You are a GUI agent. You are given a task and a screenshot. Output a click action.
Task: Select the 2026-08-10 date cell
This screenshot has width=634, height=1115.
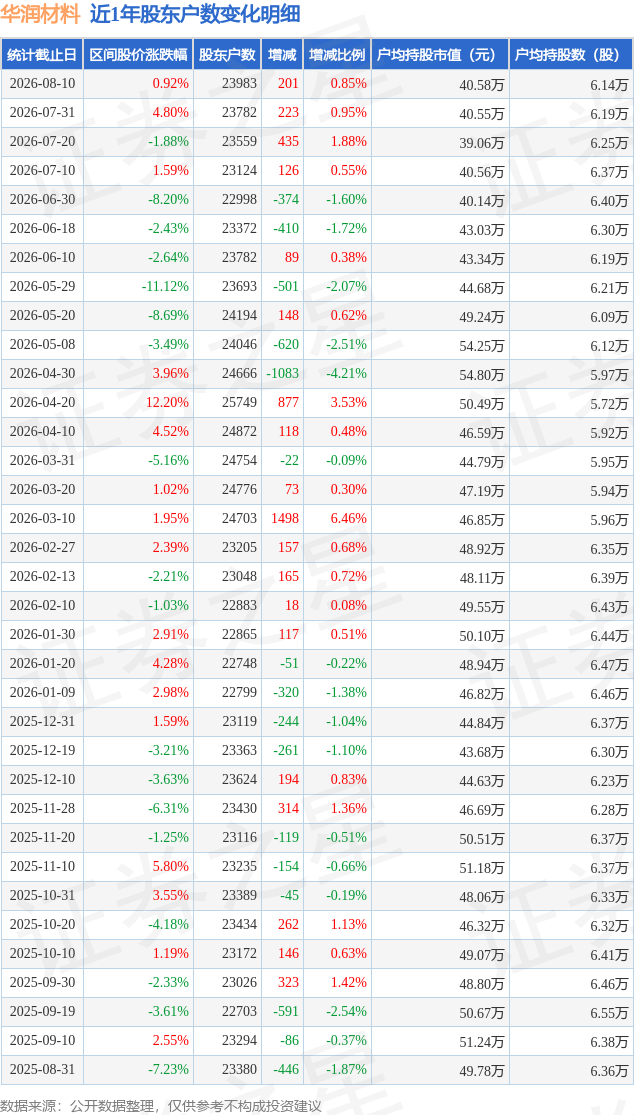(x=42, y=83)
